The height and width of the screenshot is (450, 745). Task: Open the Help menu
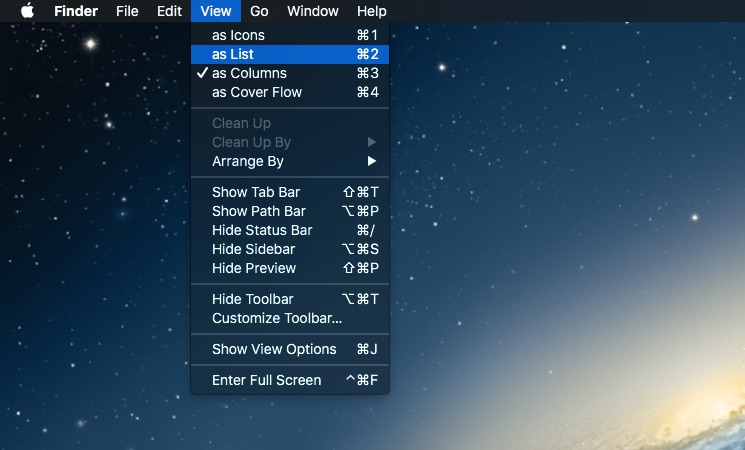[372, 11]
